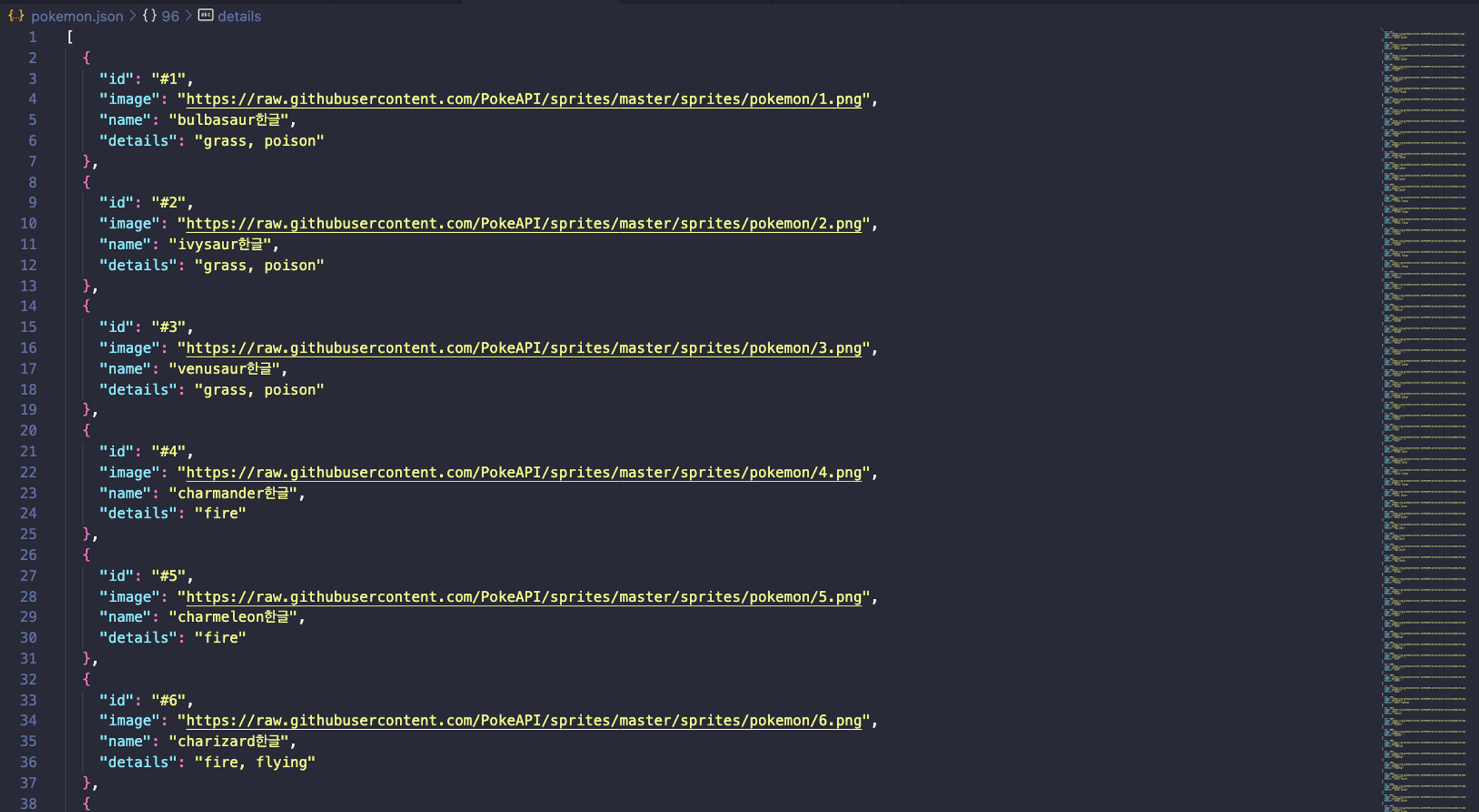Click the string icon beside details breadcrumb
Viewport: 1479px width, 812px height.
206,16
